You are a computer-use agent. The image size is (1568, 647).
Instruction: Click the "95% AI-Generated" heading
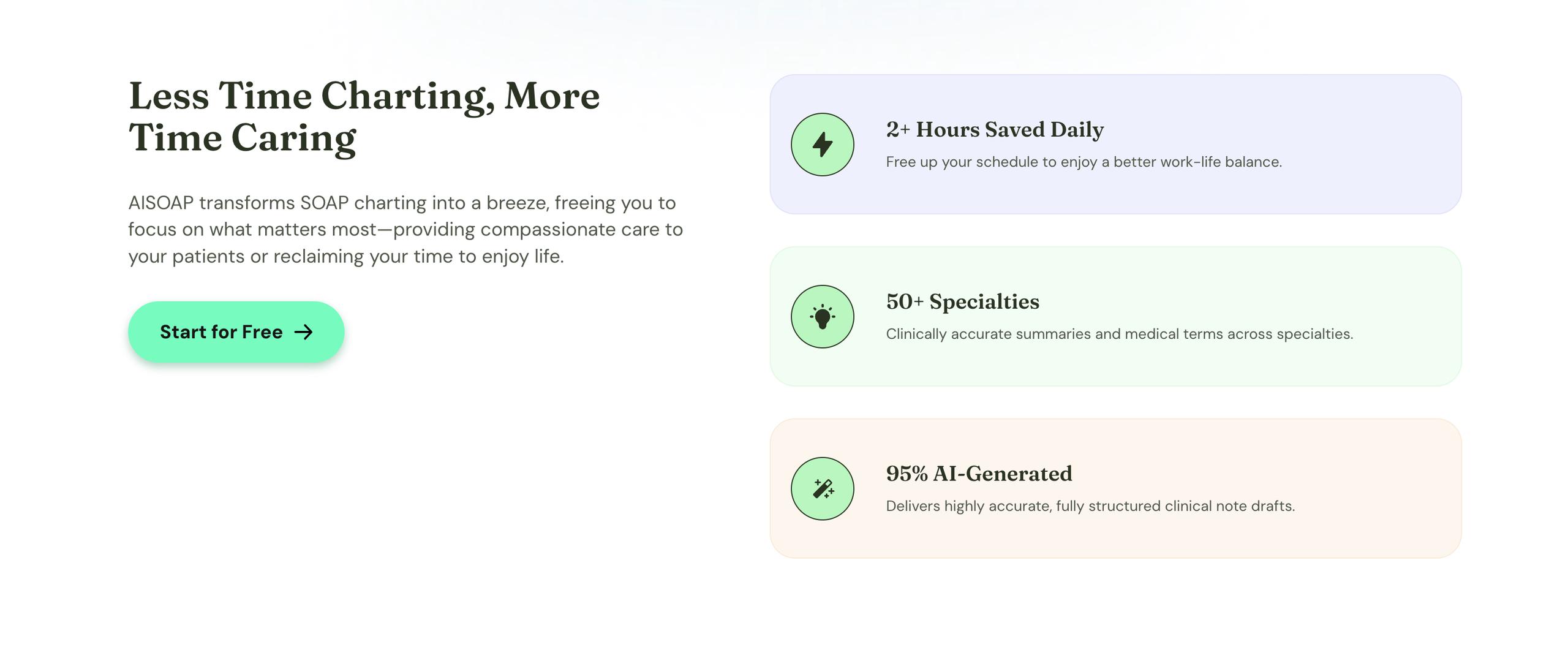[979, 474]
